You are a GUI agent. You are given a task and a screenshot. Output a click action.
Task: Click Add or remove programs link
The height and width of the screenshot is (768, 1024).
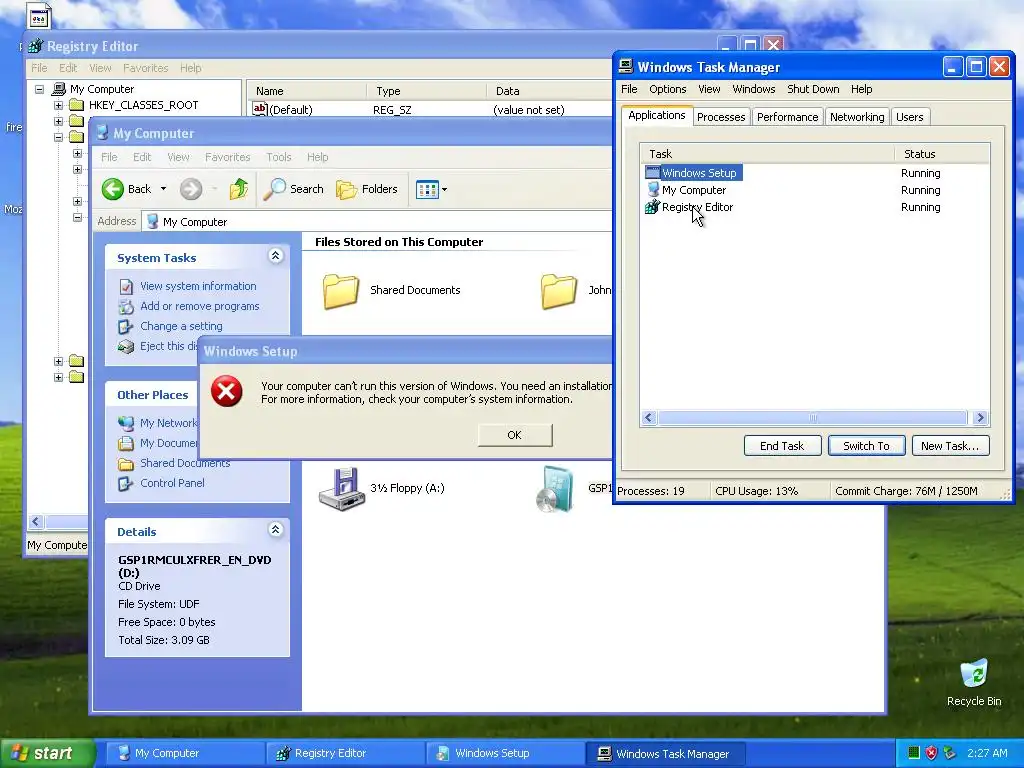coord(199,306)
